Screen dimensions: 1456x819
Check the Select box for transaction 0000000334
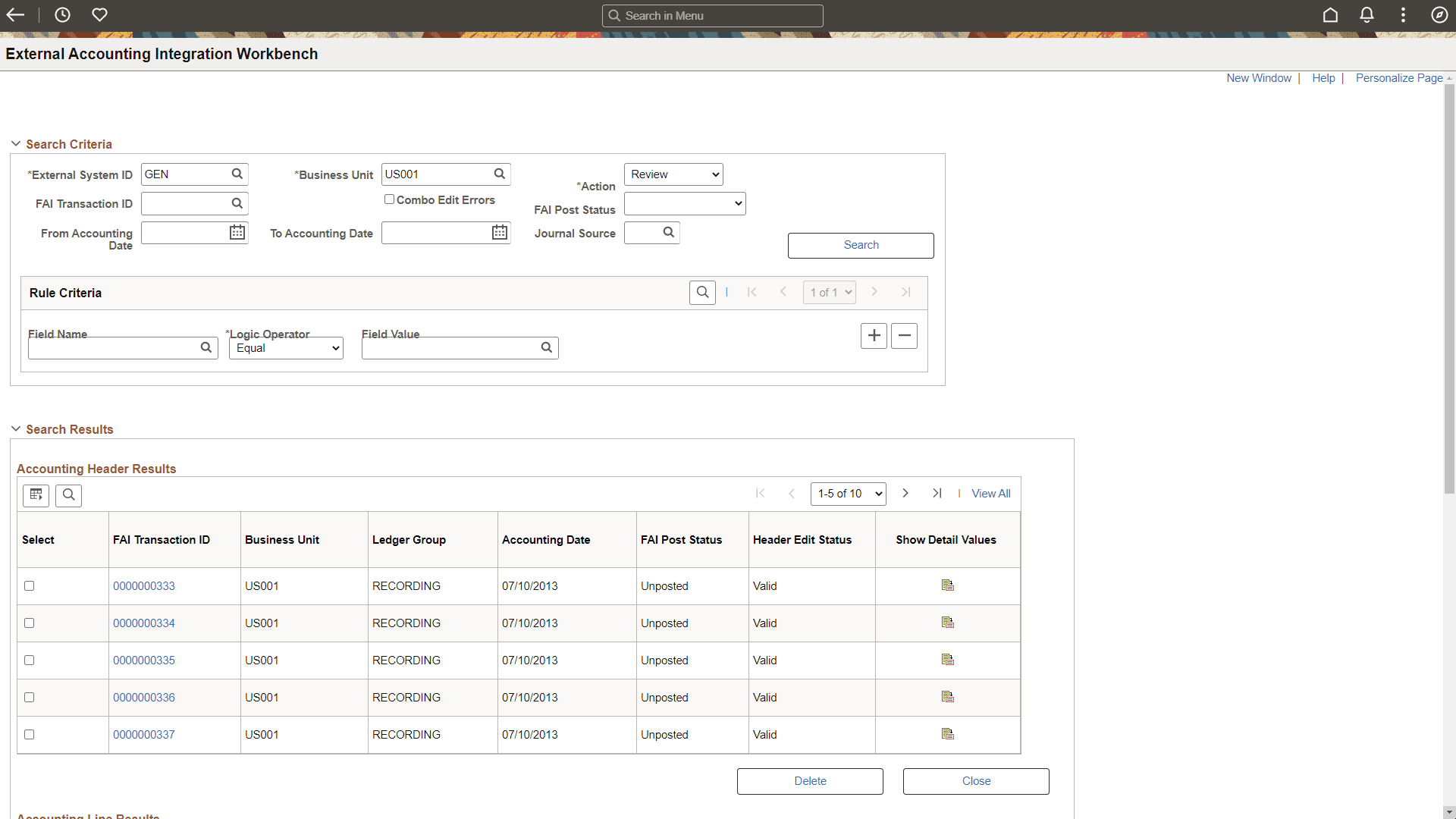[x=29, y=623]
